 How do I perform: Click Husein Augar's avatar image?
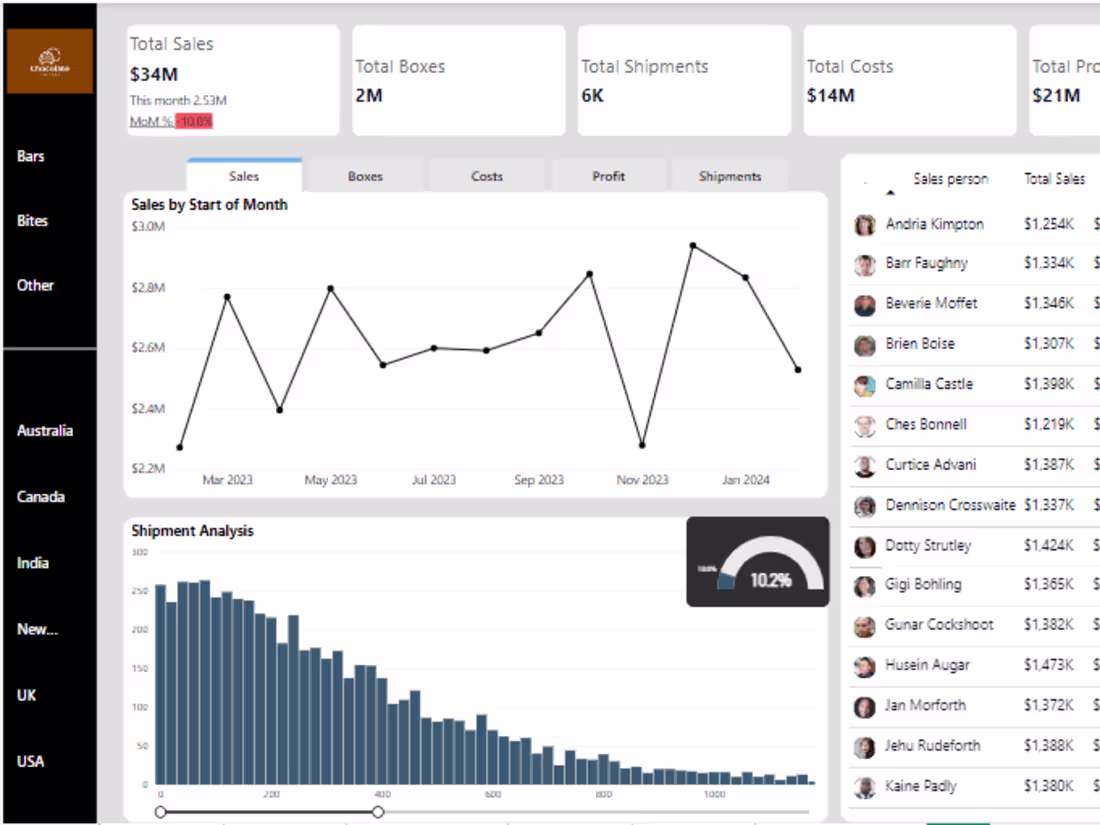[x=864, y=665]
